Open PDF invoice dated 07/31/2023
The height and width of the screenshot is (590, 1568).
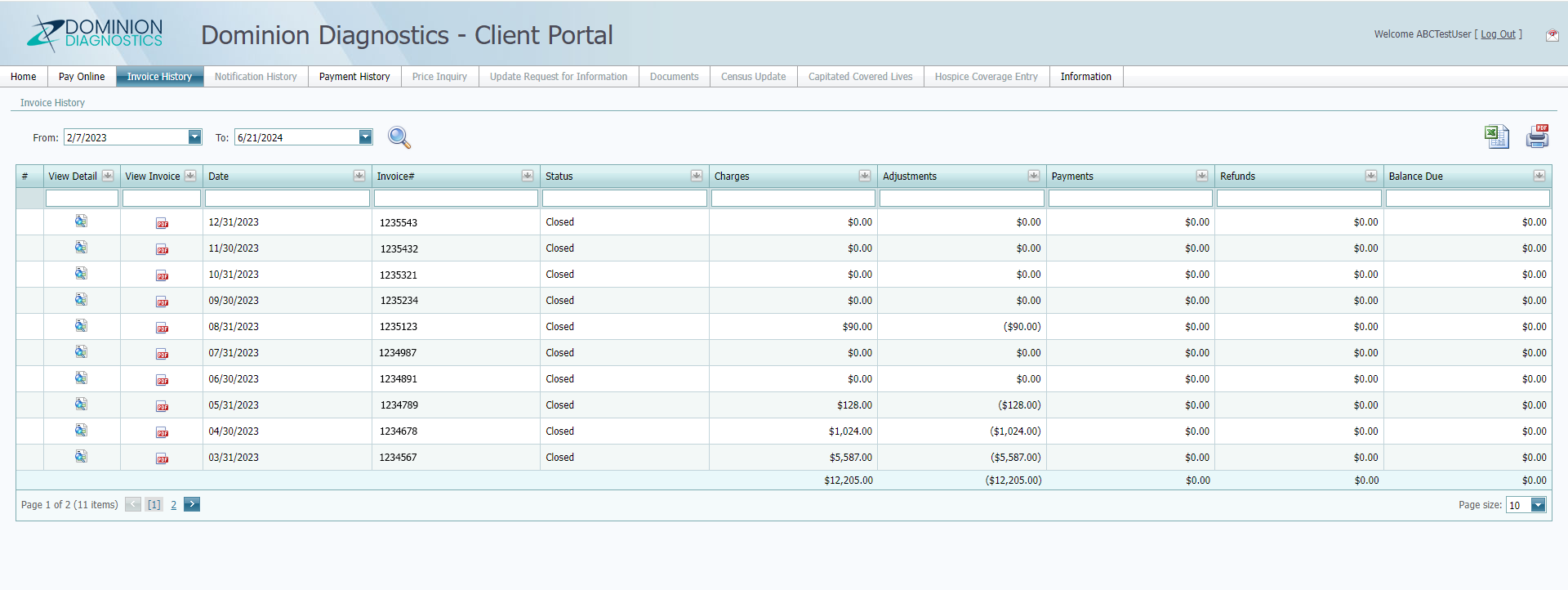tap(163, 354)
